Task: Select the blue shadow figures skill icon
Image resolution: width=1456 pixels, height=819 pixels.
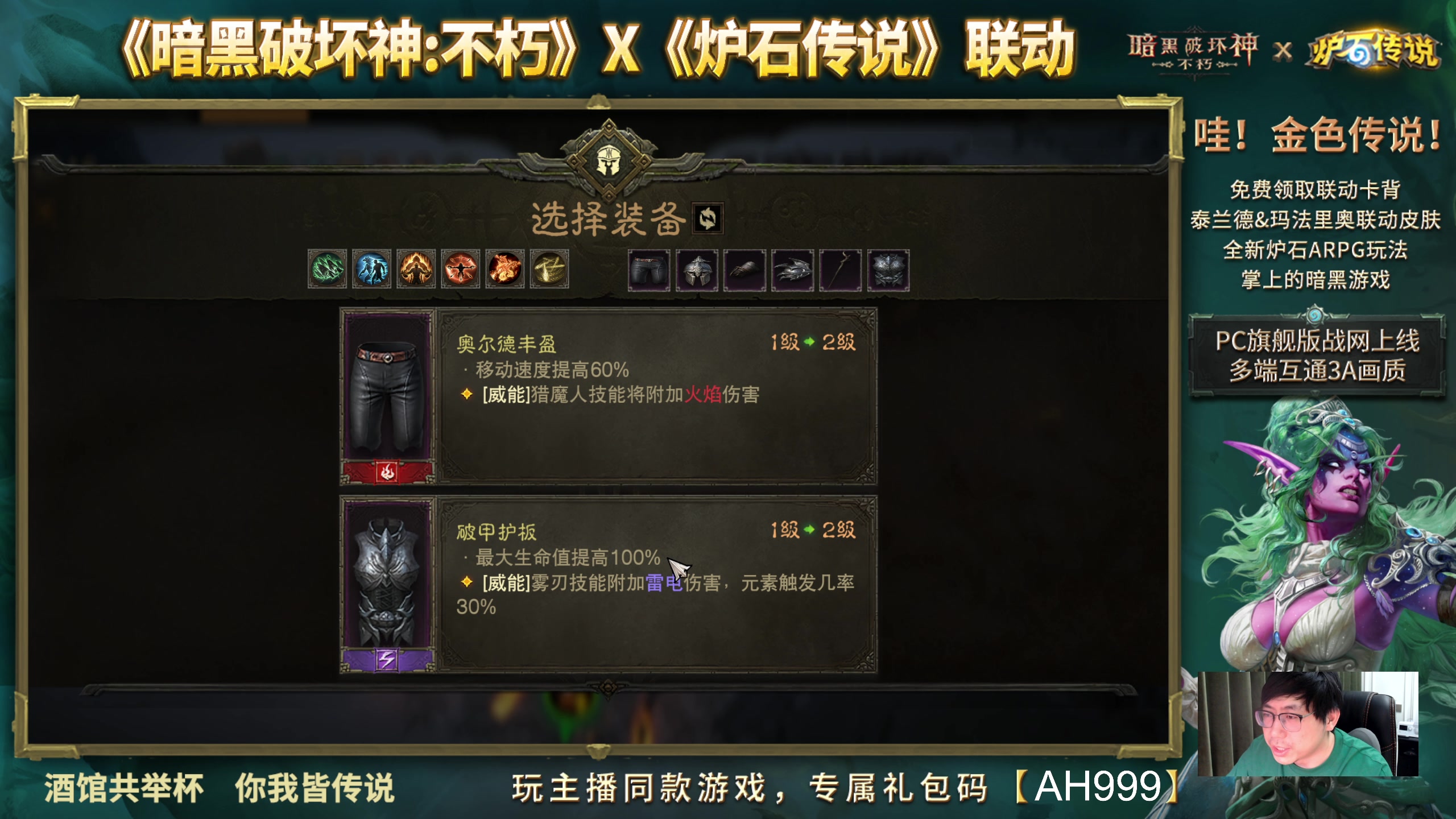Action: click(371, 268)
